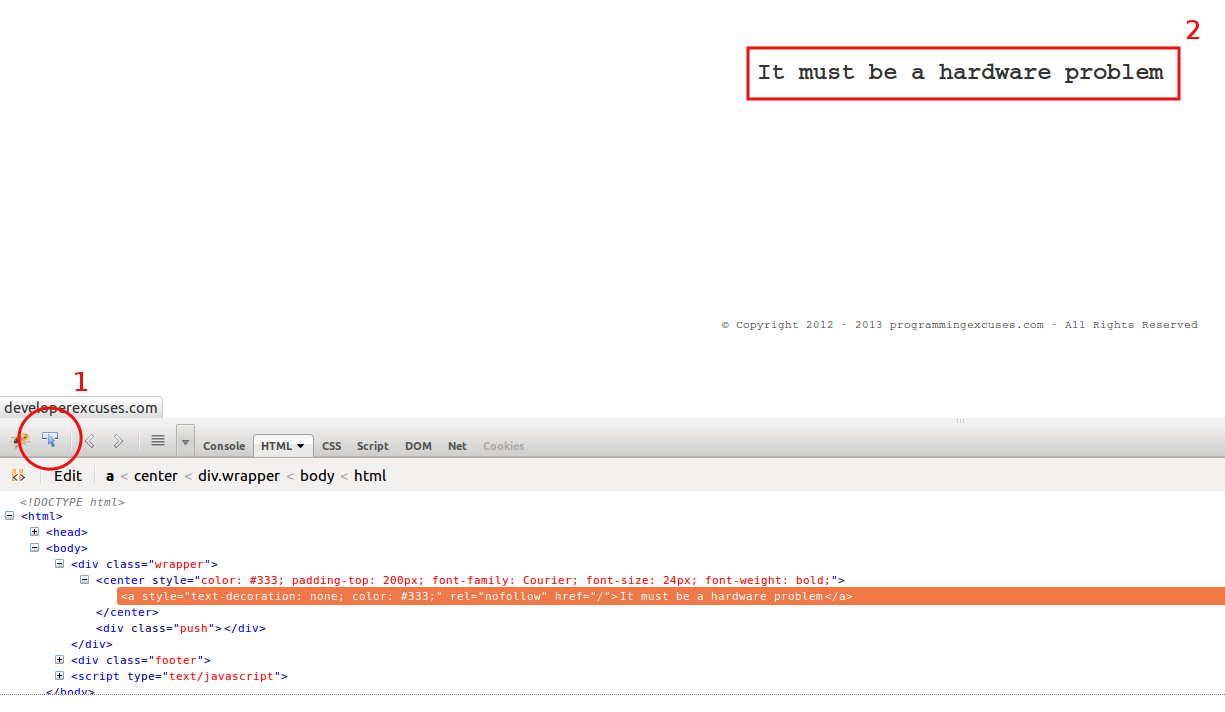This screenshot has height=712, width=1225.
Task: Switch to the Console tab
Action: (224, 446)
